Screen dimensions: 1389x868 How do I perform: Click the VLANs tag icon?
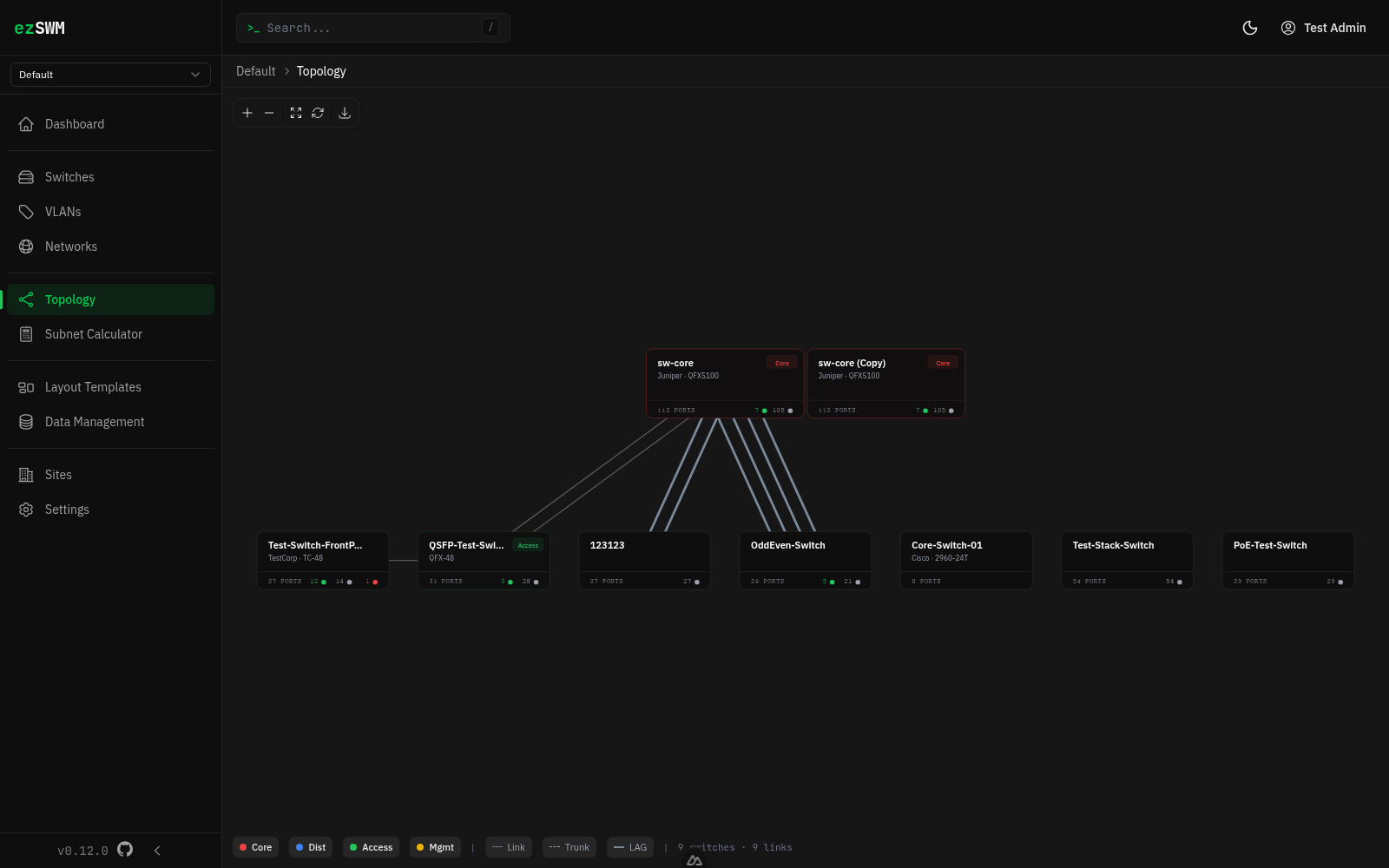pos(26,212)
